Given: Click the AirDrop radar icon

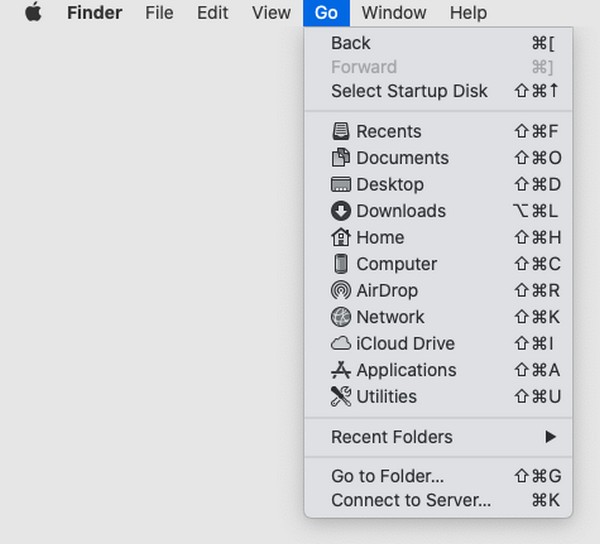Looking at the screenshot, I should tap(341, 290).
